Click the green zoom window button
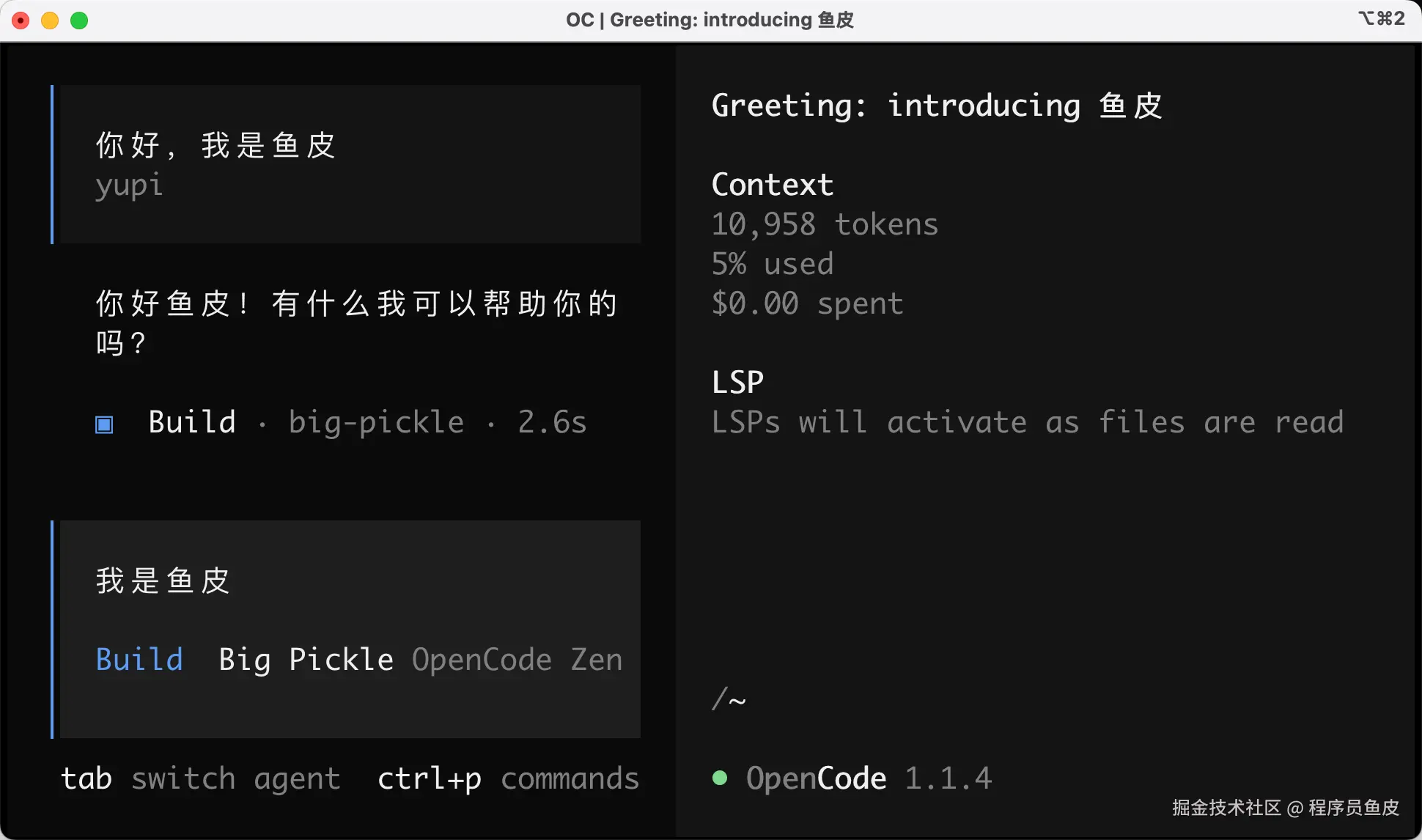 coord(79,21)
